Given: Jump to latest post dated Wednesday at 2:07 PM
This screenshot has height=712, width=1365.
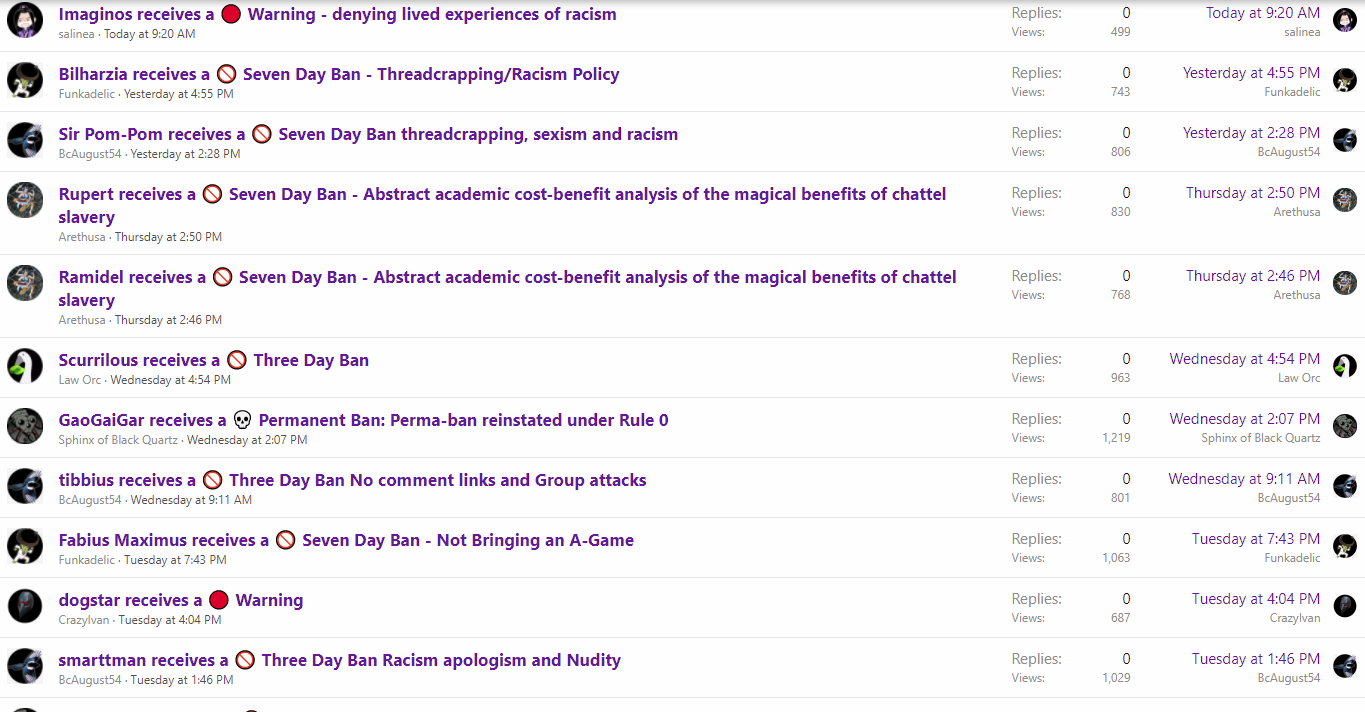Looking at the screenshot, I should pos(1245,419).
